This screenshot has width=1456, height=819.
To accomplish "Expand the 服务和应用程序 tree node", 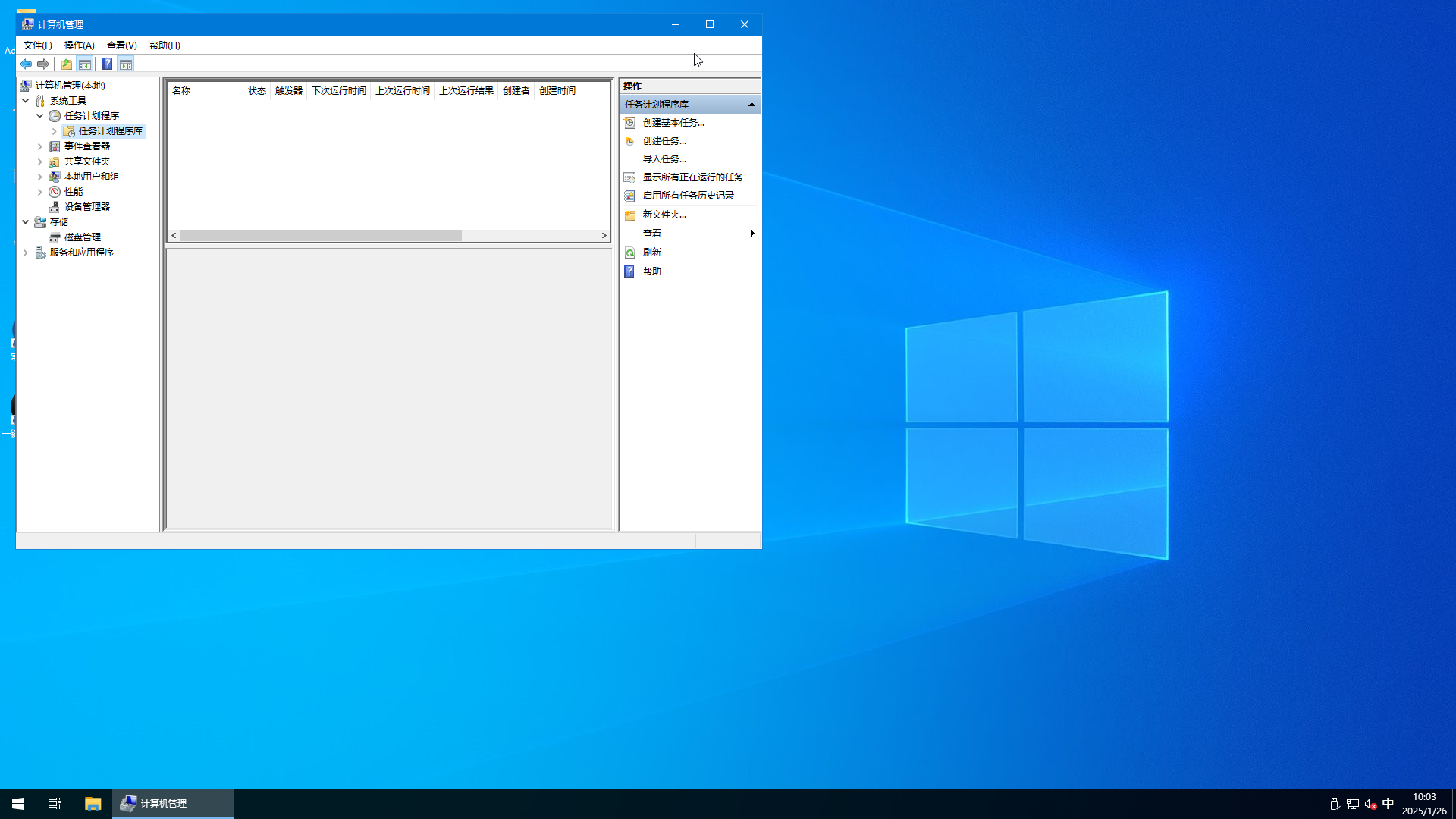I will point(26,253).
